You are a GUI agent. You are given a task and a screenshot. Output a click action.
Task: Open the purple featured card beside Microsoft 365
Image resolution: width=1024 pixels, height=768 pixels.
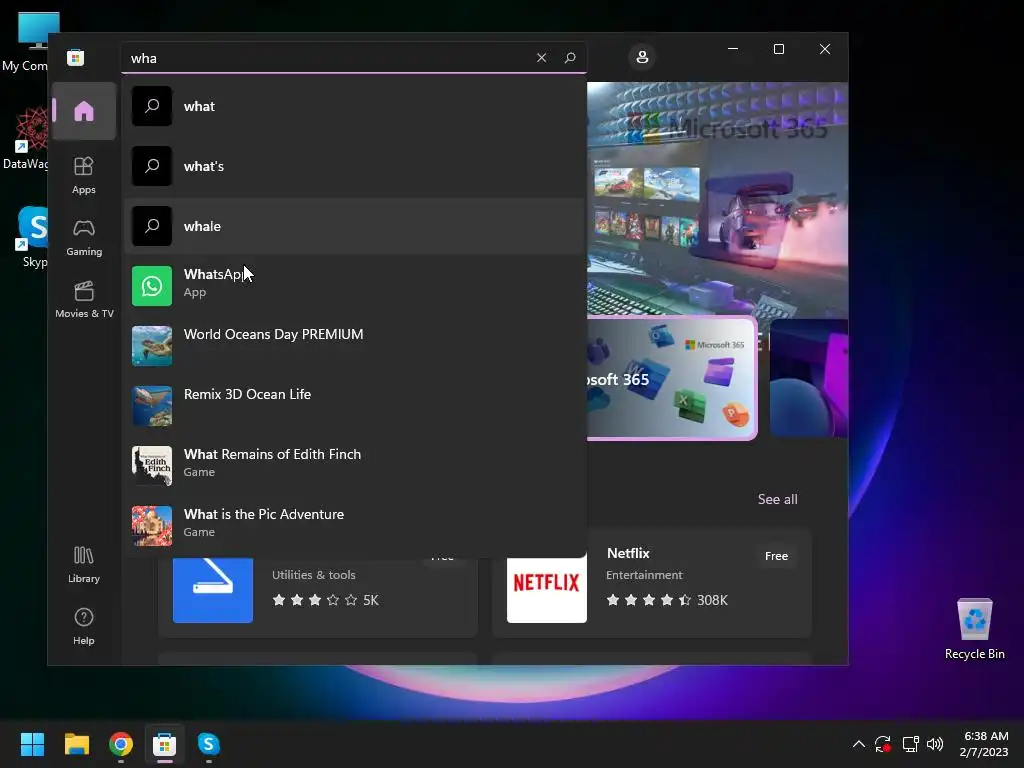[x=808, y=379]
